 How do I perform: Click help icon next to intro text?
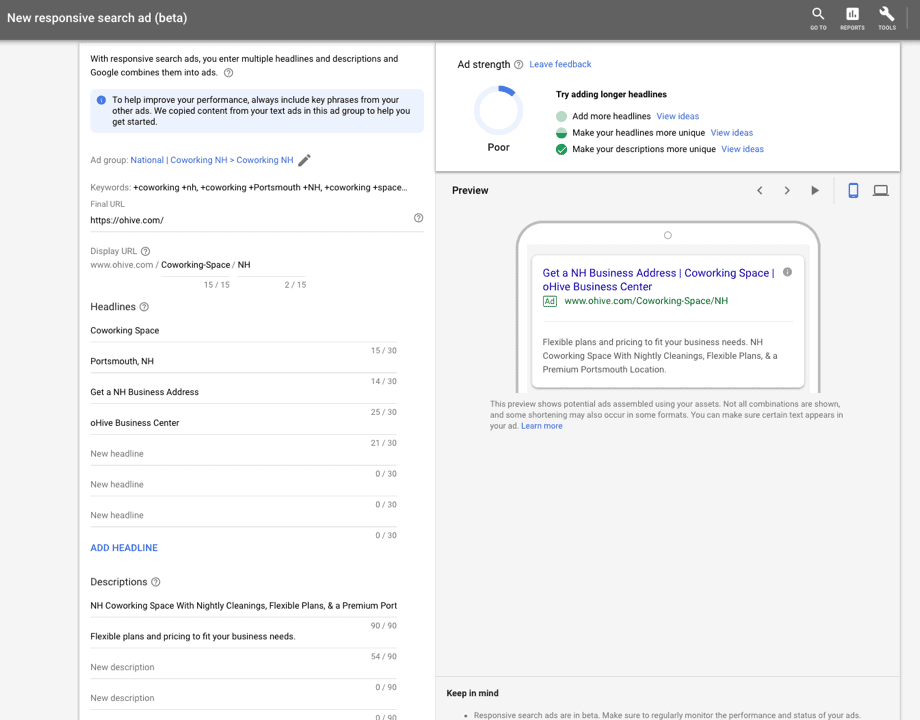tap(229, 73)
